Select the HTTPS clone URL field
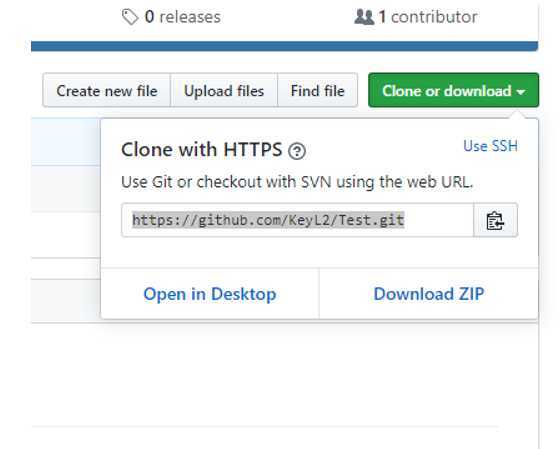Viewport: 559px width, 449px height. click(x=298, y=220)
